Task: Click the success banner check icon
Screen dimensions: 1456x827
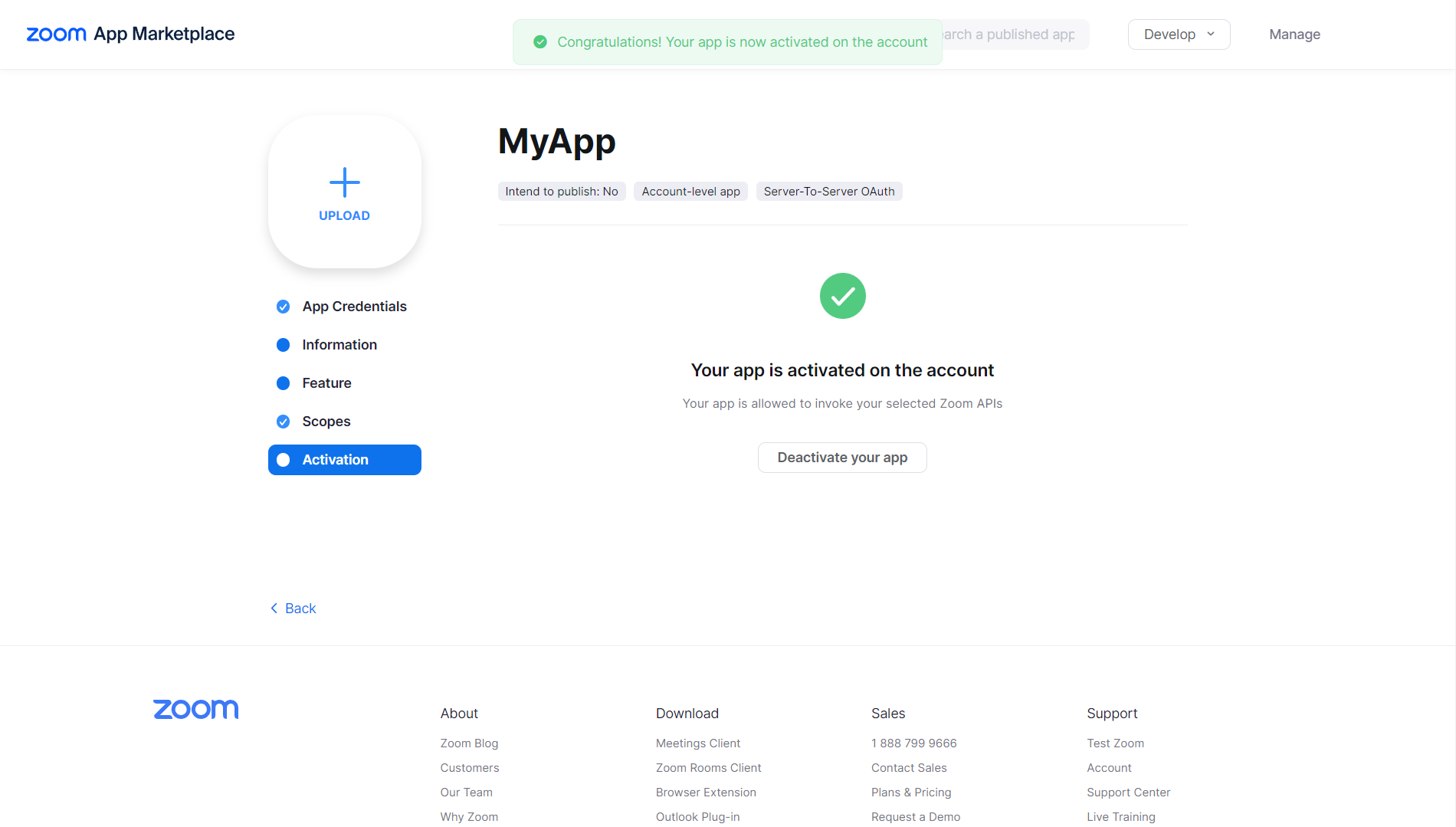Action: [540, 42]
